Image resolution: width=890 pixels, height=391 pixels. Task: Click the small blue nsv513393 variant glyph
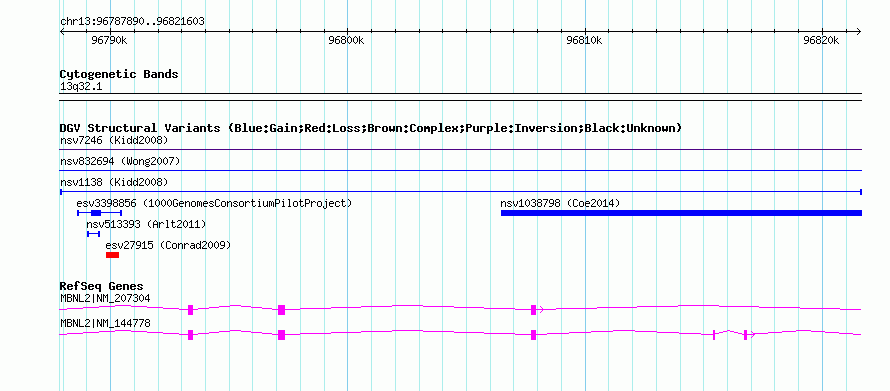94,234
